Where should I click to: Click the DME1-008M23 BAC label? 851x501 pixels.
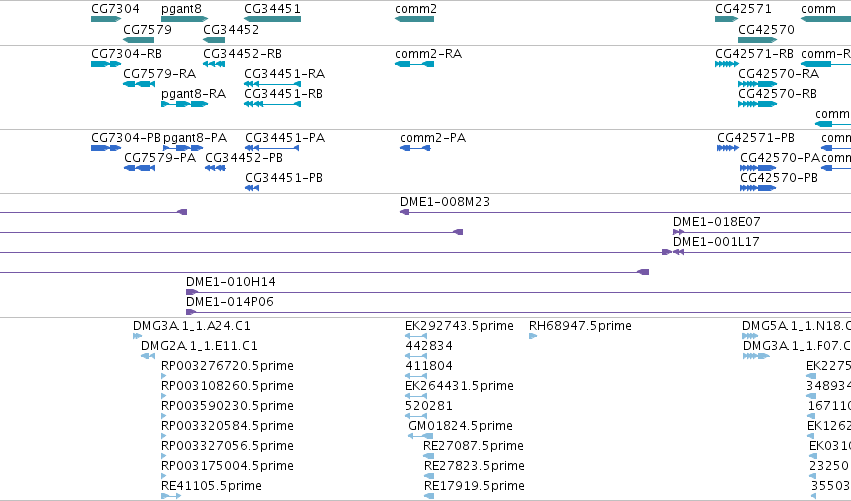445,202
